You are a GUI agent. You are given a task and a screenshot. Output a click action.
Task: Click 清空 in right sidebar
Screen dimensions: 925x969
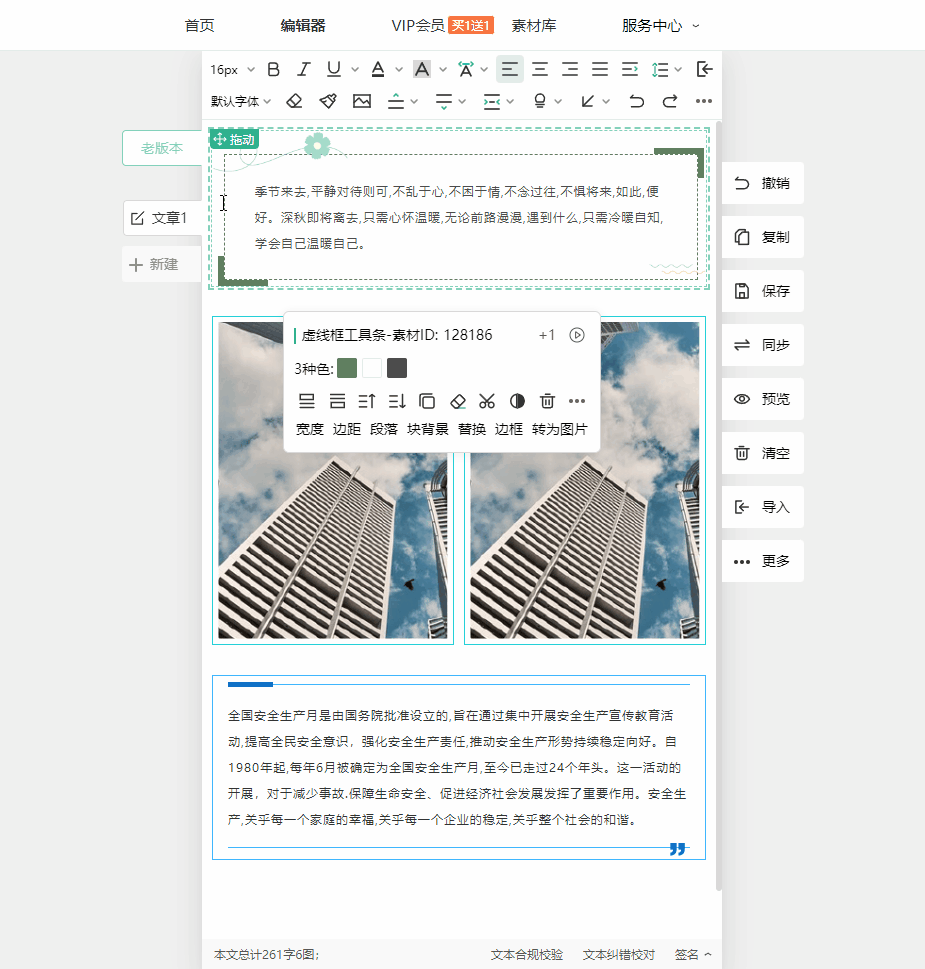pos(762,453)
